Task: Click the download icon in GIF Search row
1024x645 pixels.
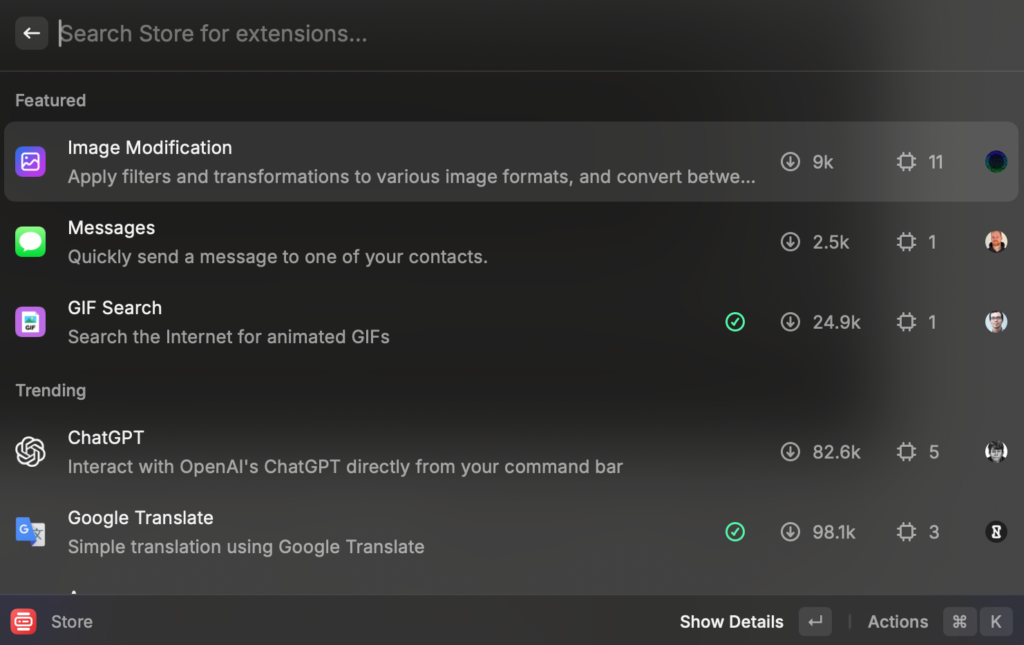Action: 790,322
